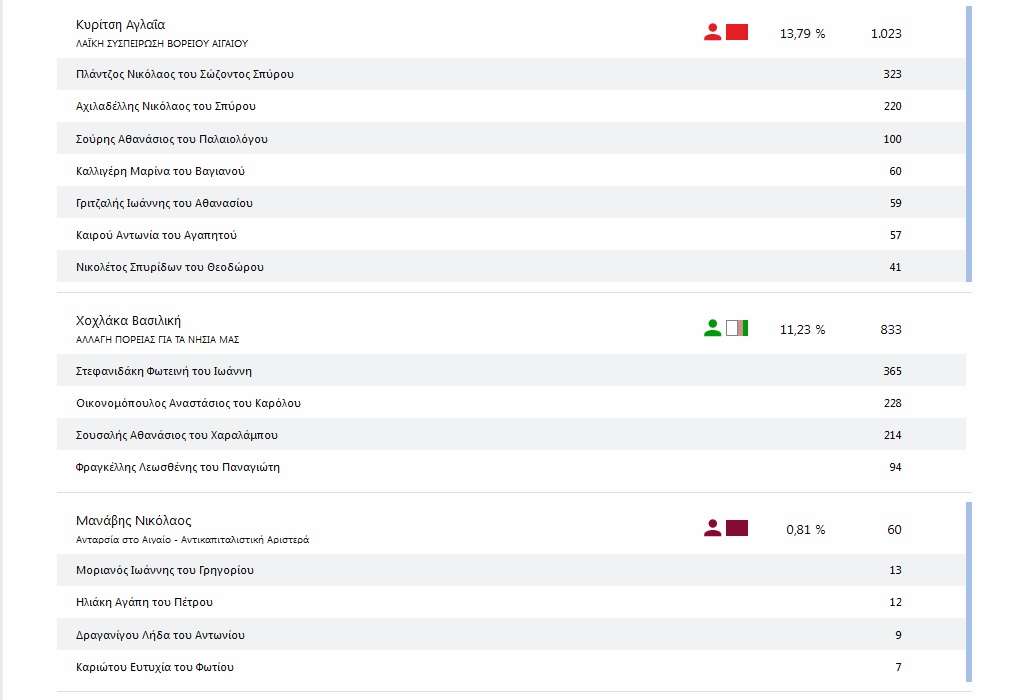Click the maroon party color swatch
Screen dimensions: 1026x700
click(737, 528)
